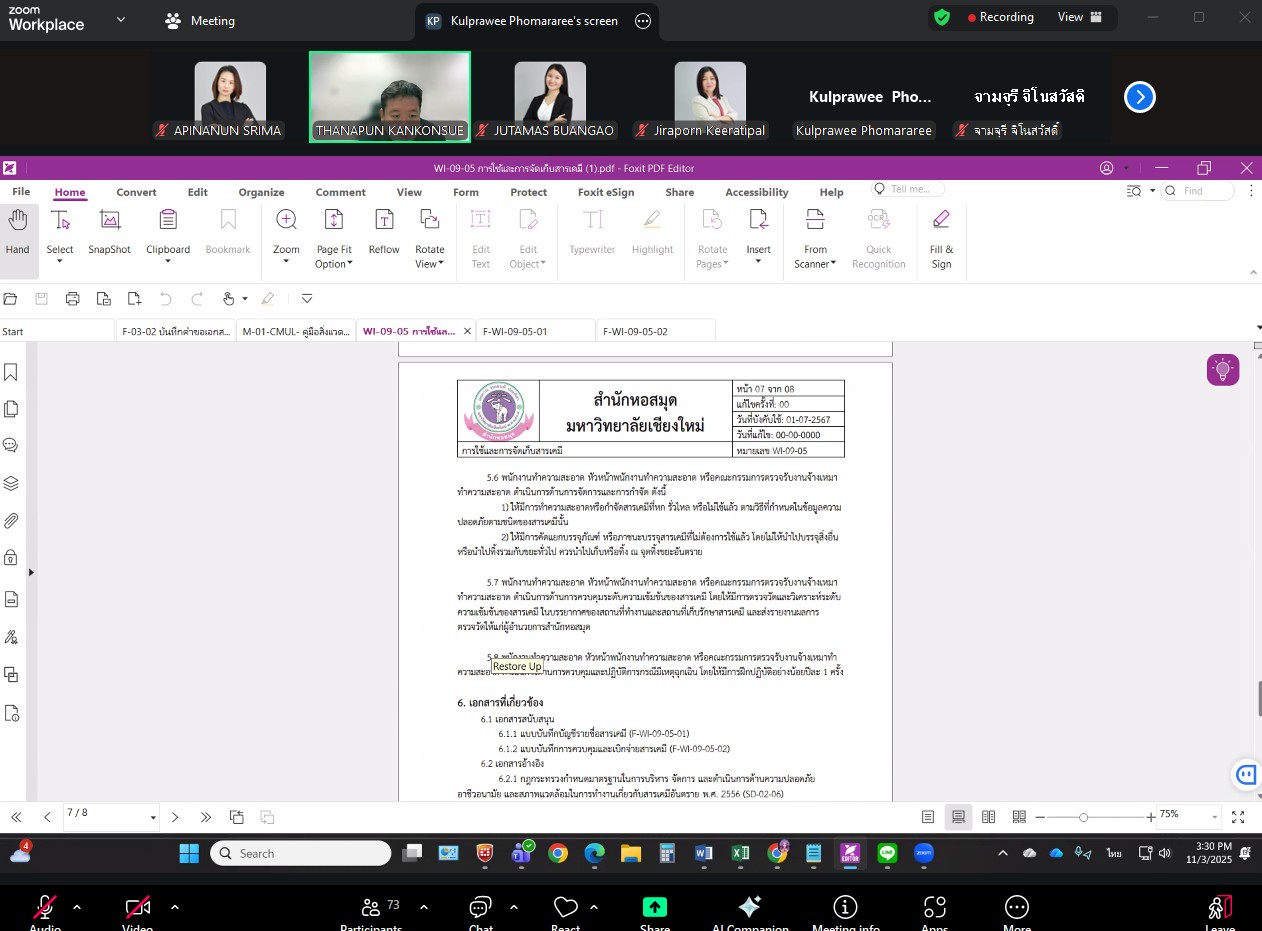This screenshot has height=931, width=1262.
Task: Open the attachments paperclip panel
Action: (11, 521)
